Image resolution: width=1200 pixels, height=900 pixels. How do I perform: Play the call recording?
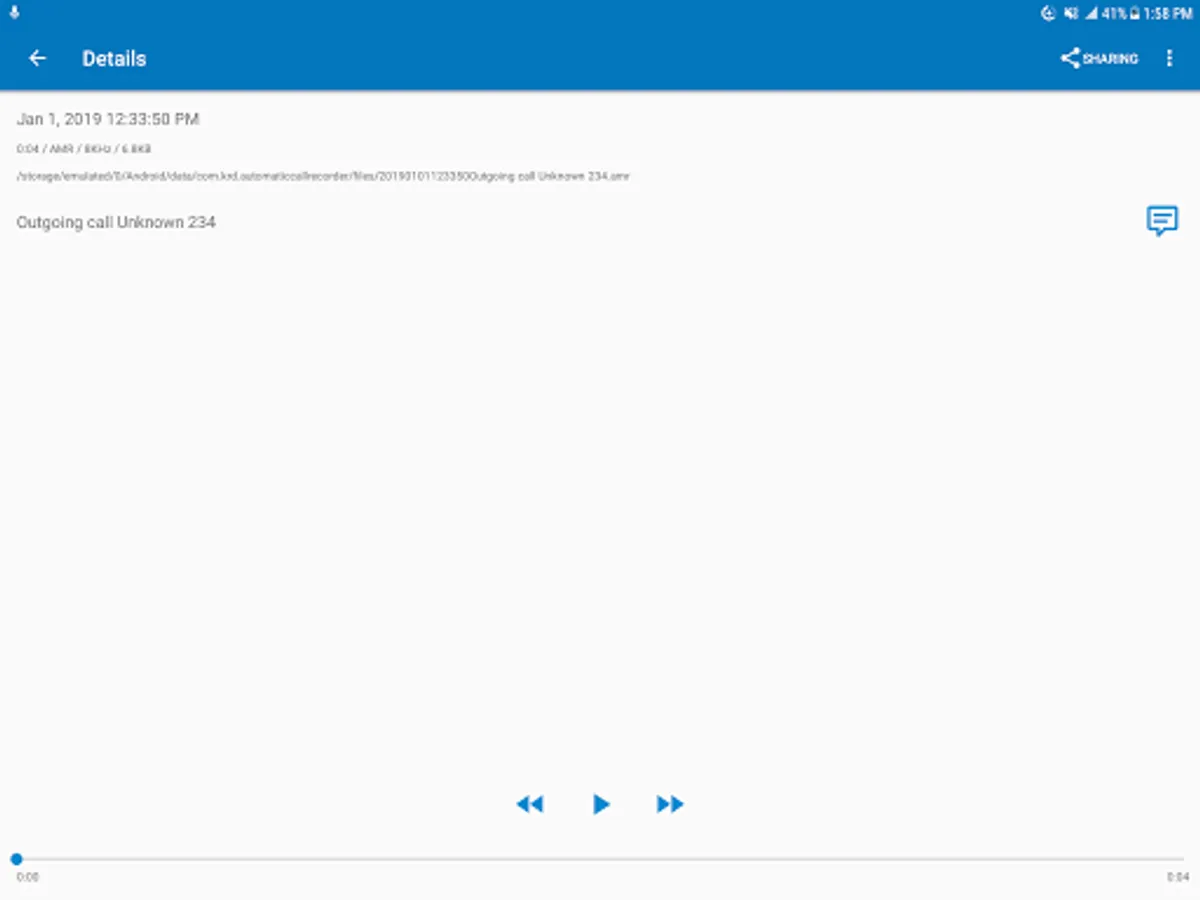[600, 804]
